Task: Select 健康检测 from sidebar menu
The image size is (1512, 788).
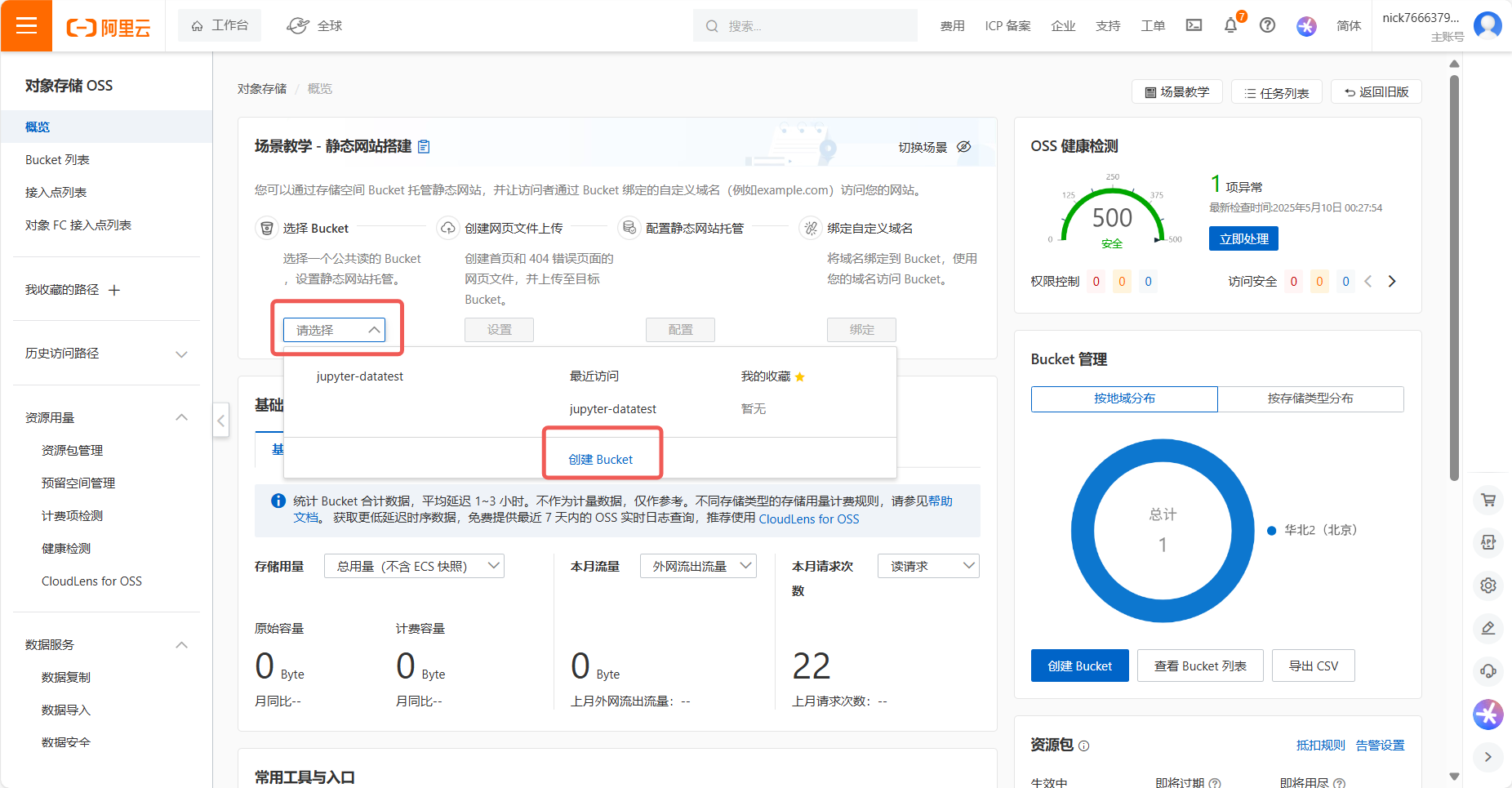Action: point(66,549)
